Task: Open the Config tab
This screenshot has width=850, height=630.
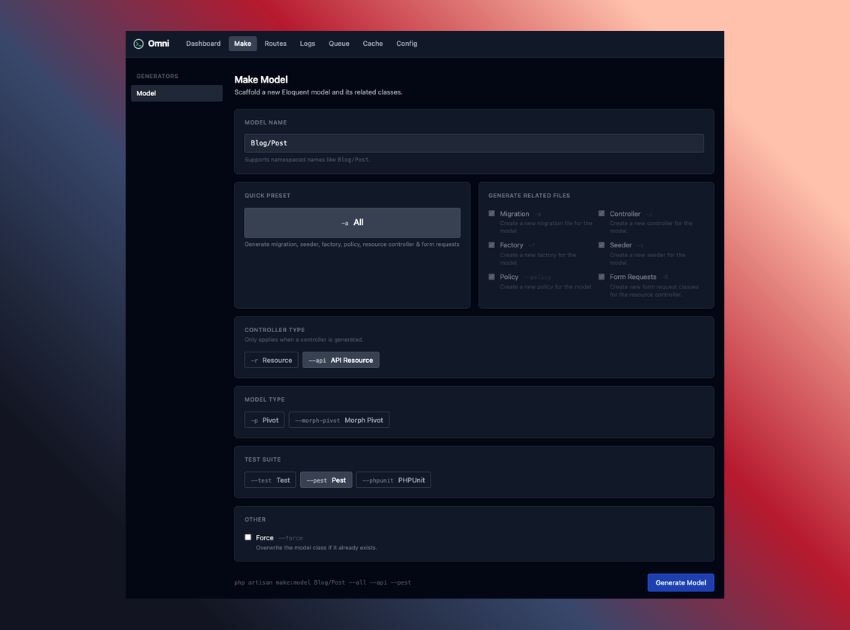Action: 407,44
